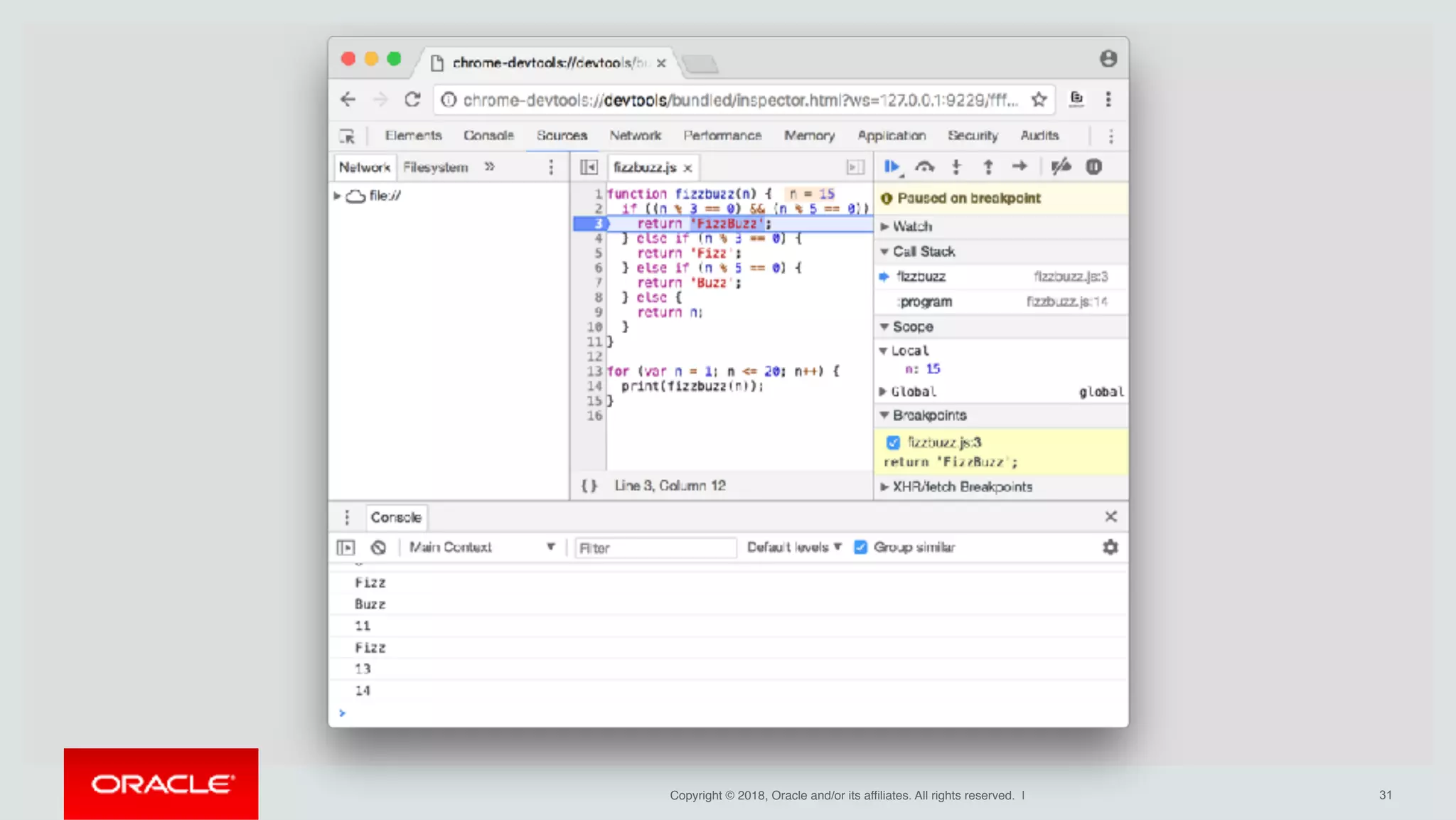This screenshot has height=820, width=1456.
Task: Open the Filesystem navigator tab
Action: coord(435,167)
